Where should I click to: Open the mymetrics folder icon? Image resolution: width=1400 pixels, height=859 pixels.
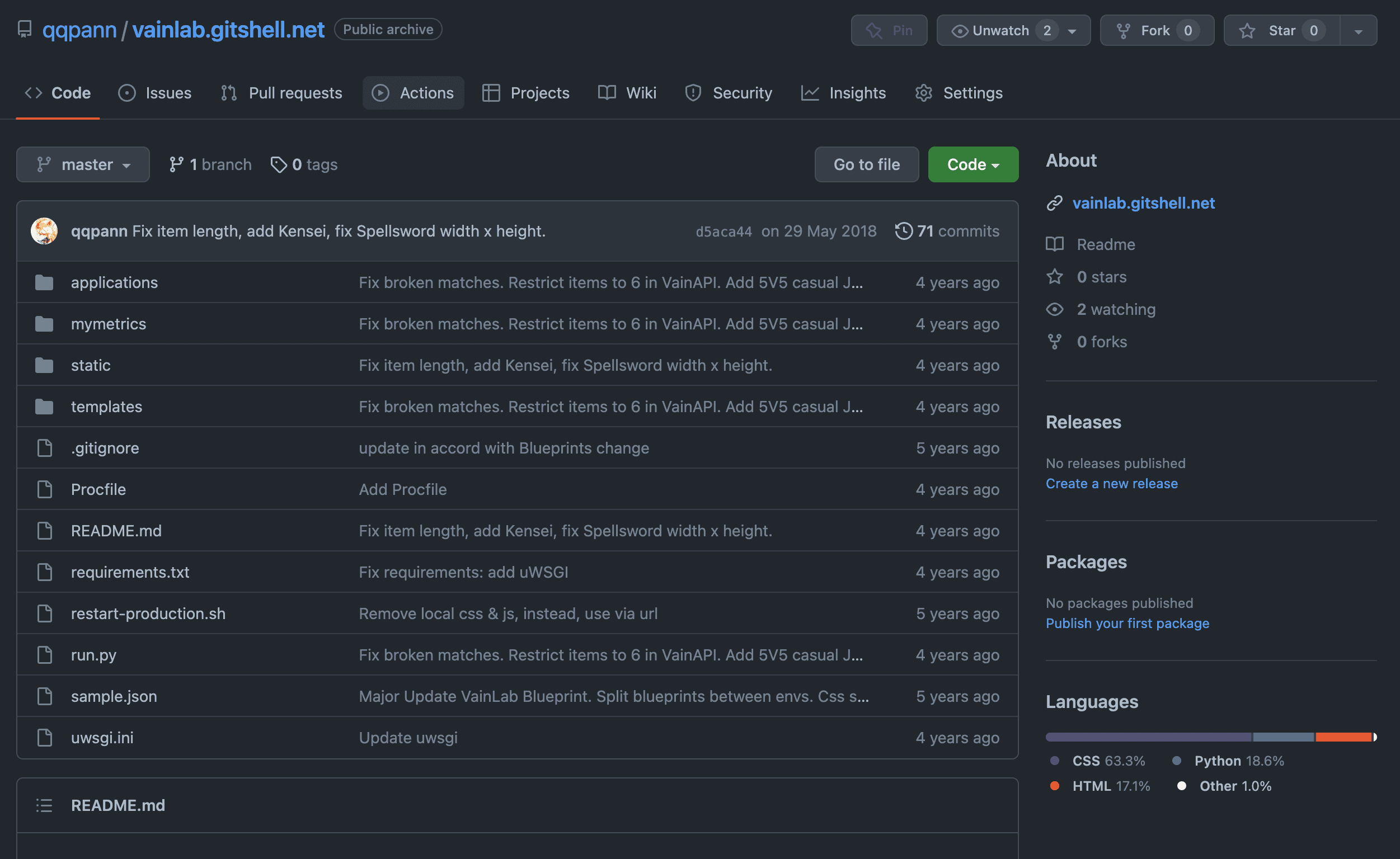[x=44, y=324]
